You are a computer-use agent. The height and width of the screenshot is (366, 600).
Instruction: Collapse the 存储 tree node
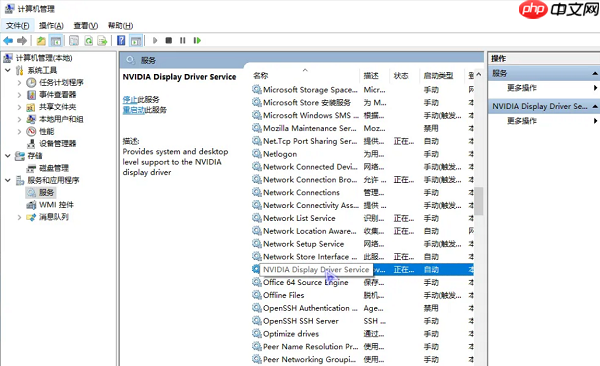(x=8, y=156)
